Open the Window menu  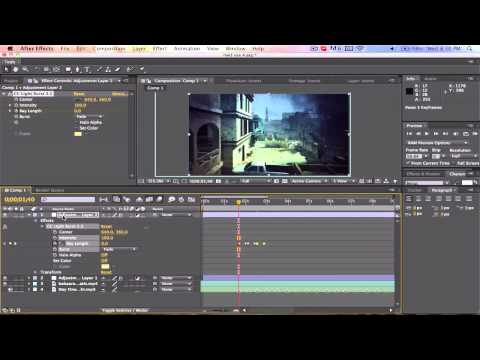pyautogui.click(x=235, y=49)
